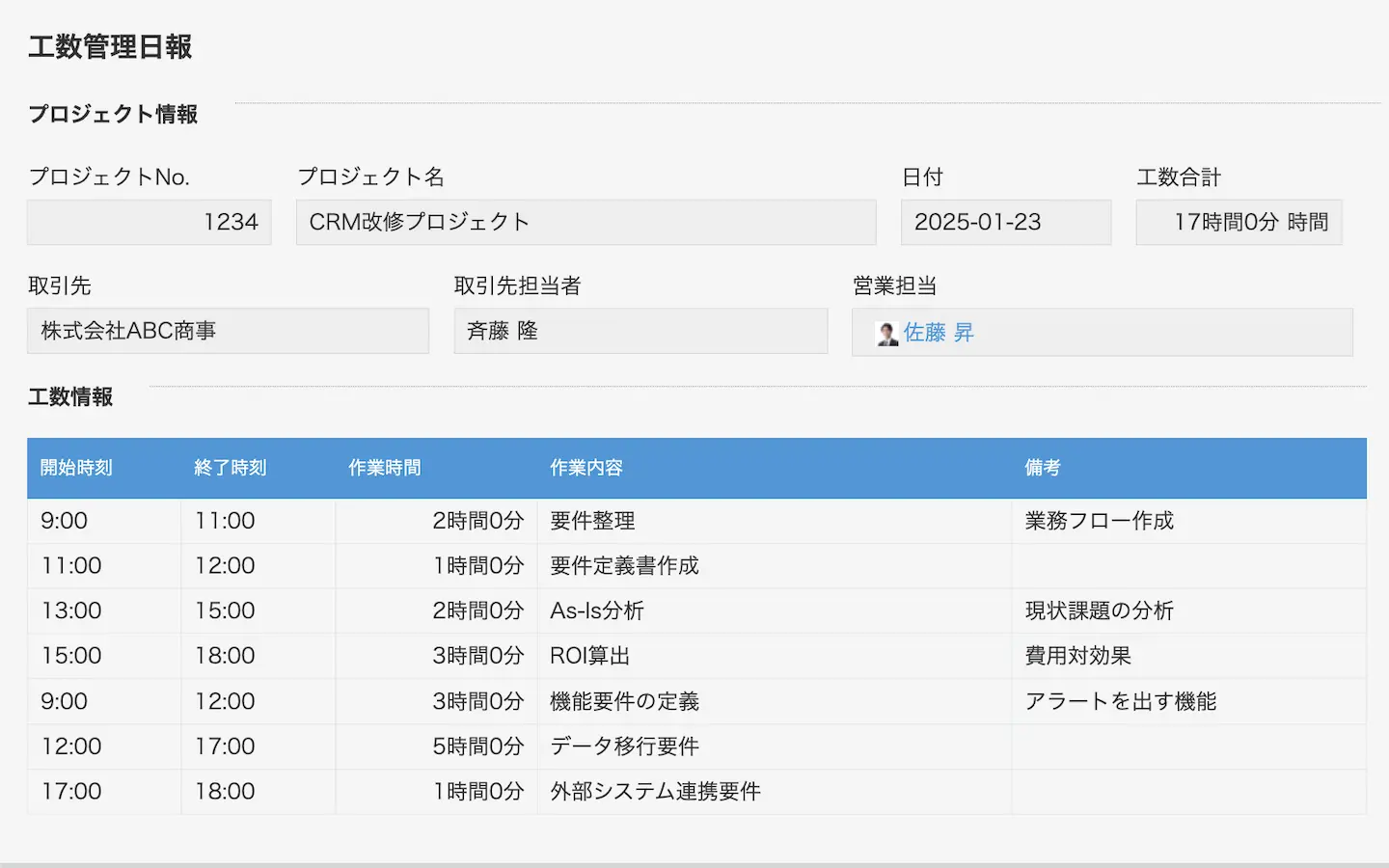Select the CRM改修プロジェクト project name field
1389x868 pixels.
[x=586, y=222]
